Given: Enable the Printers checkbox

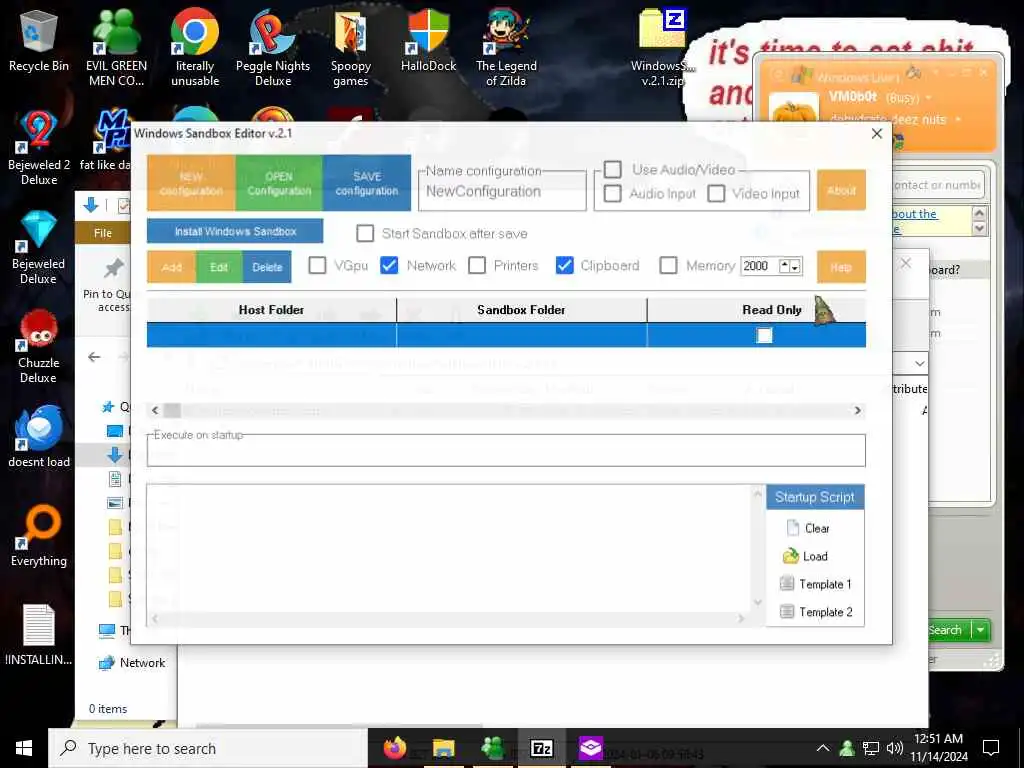Looking at the screenshot, I should click(x=477, y=265).
